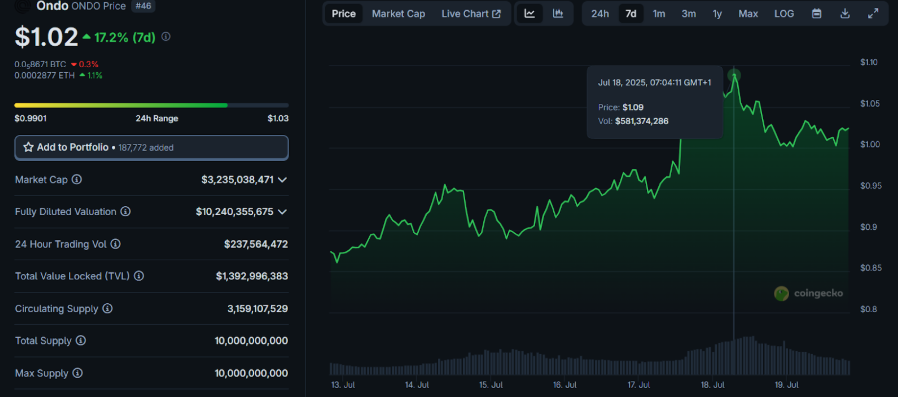Click the Market Cap info icon

(77, 179)
